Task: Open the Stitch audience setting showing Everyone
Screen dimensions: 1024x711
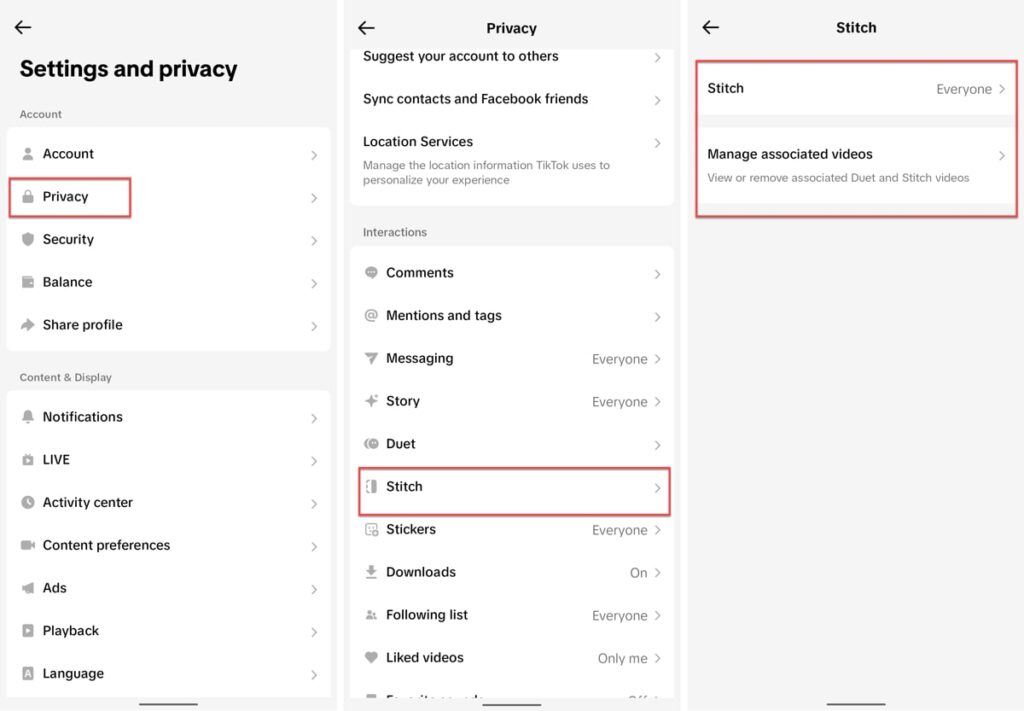Action: (856, 89)
